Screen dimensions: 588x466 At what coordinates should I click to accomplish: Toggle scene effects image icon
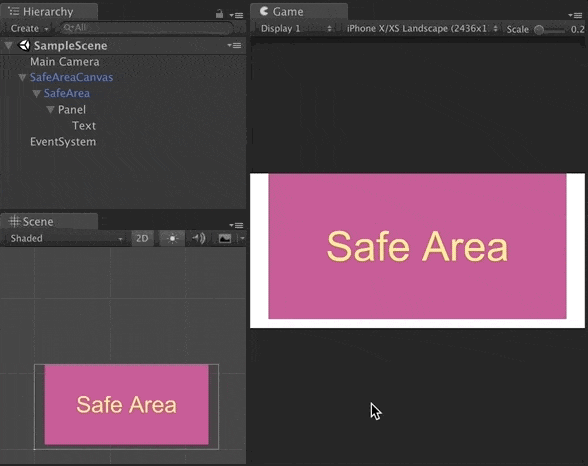tap(225, 238)
